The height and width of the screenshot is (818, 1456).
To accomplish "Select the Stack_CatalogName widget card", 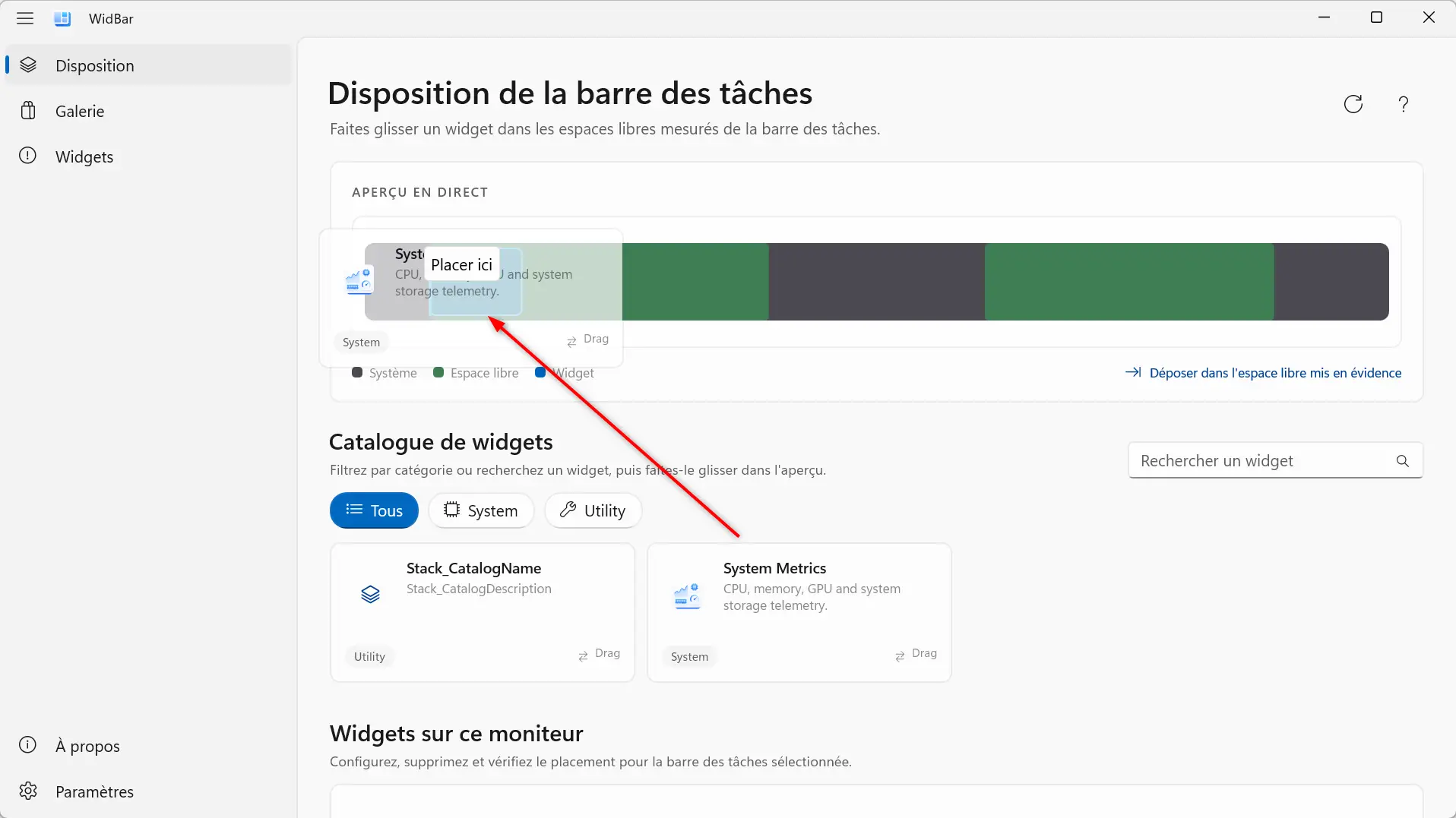I will [x=483, y=612].
